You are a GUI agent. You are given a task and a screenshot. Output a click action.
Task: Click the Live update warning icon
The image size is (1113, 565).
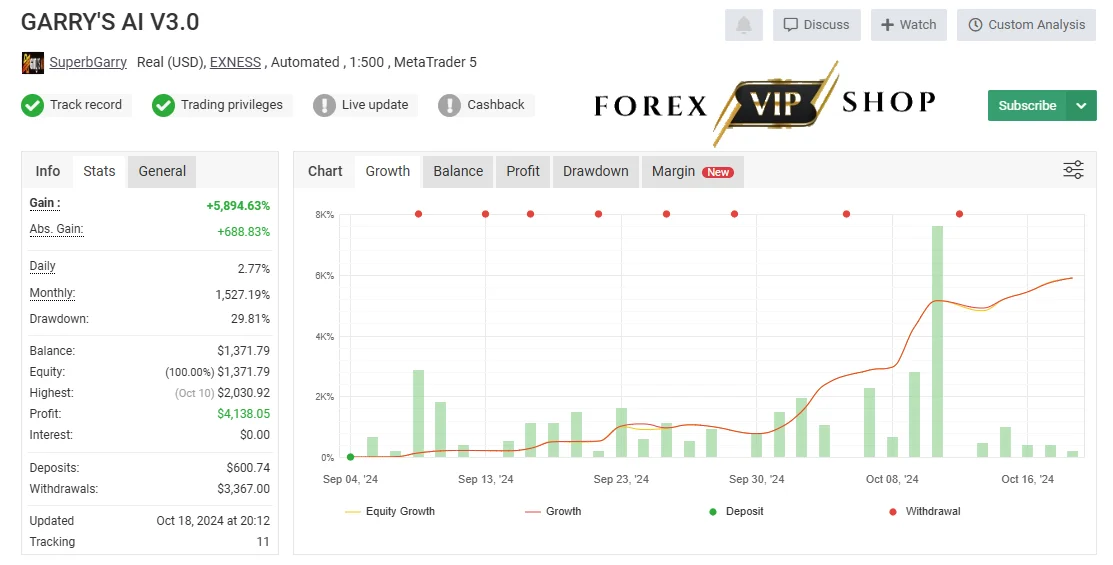(324, 105)
